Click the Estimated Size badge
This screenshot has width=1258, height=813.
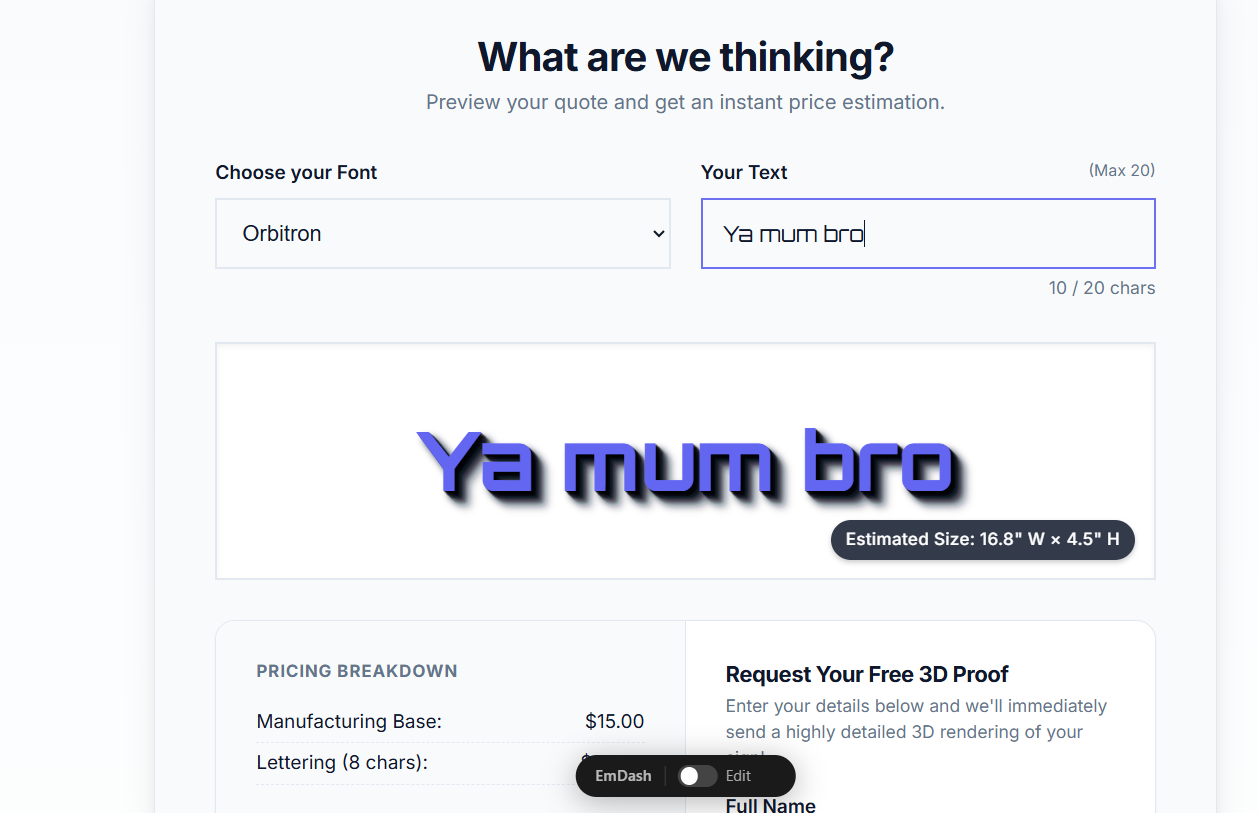[982, 540]
